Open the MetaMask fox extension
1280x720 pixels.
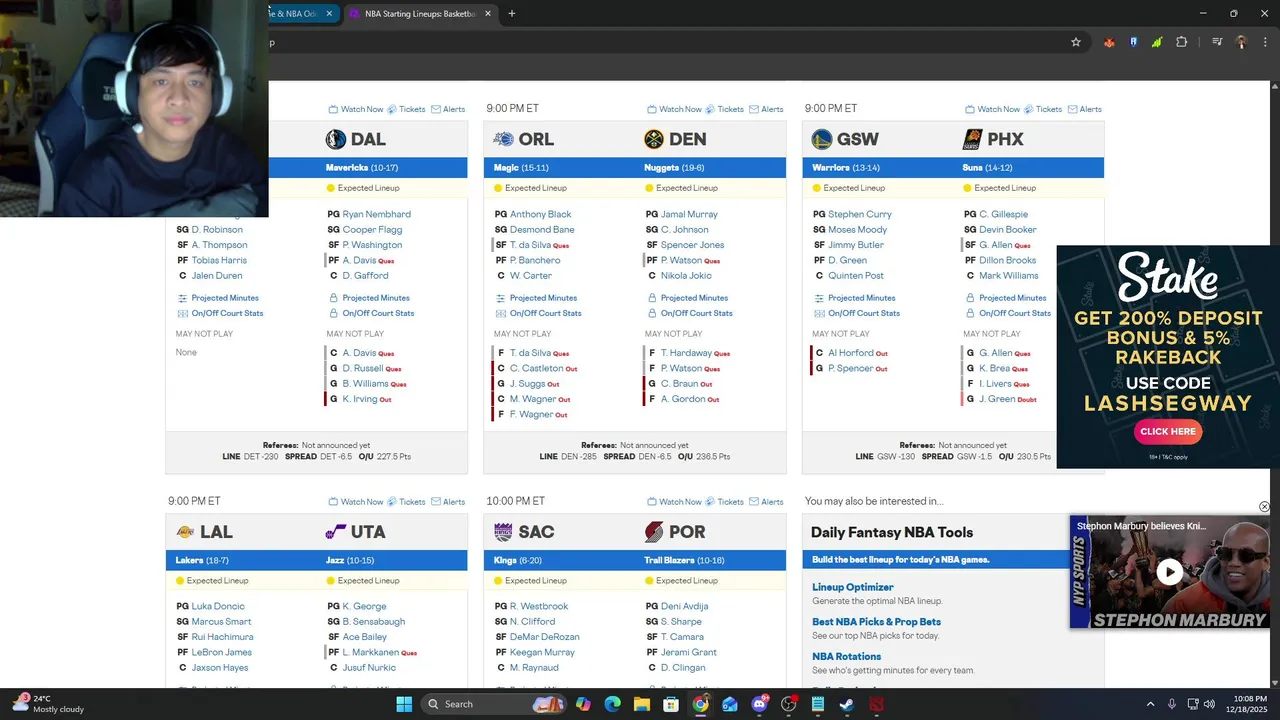point(1109,42)
